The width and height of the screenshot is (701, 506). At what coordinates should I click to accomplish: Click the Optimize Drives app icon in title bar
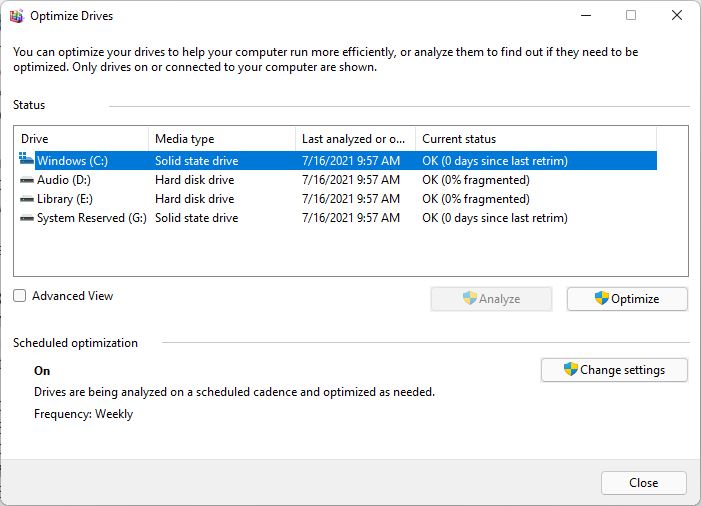tap(16, 16)
